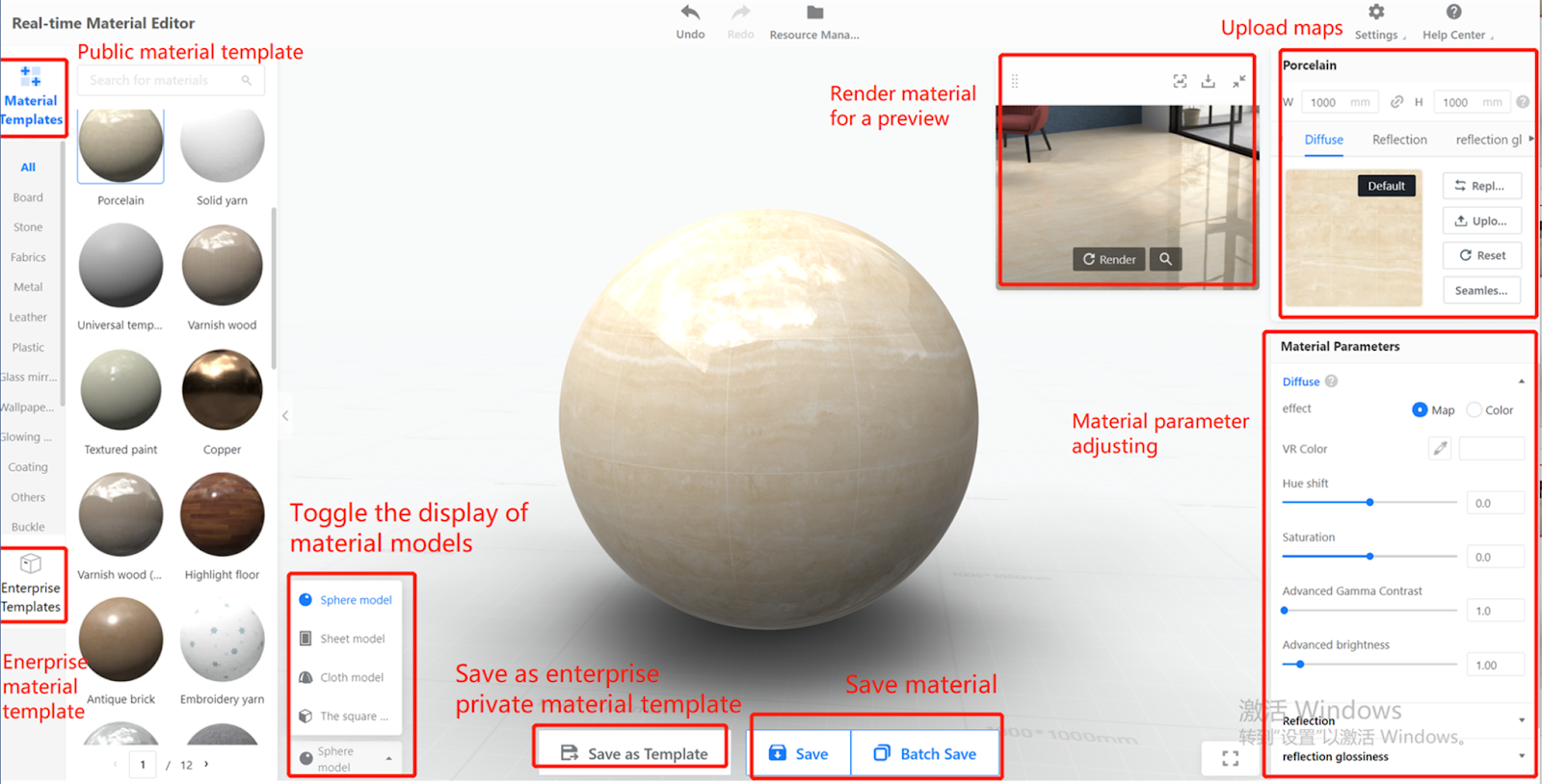Toggle fullscreen view of the viewport
The height and width of the screenshot is (784, 1542).
[1231, 758]
